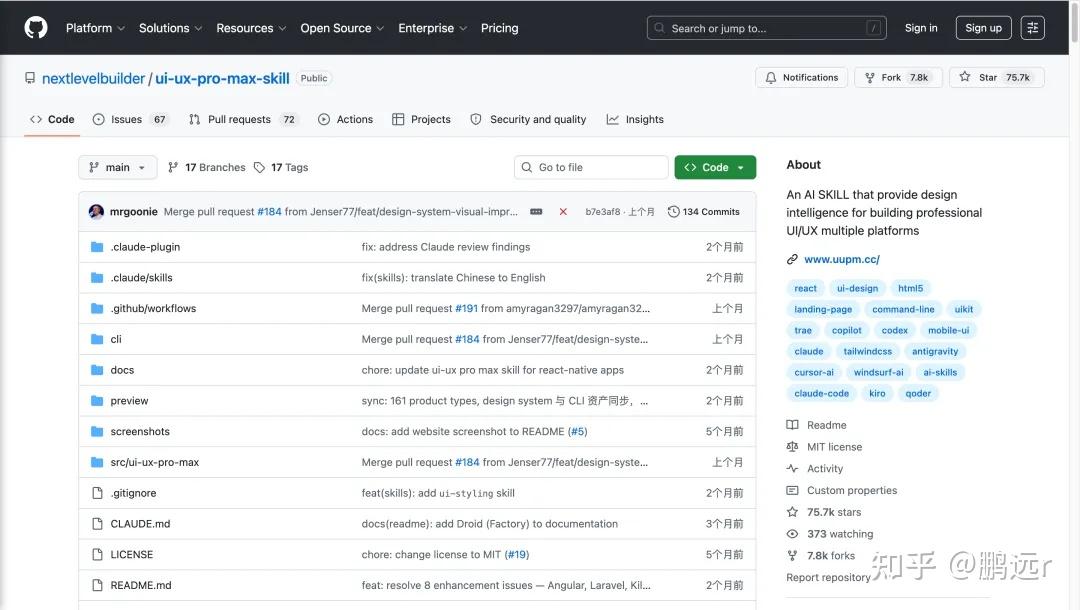Open the .github/workflows folder

(153, 308)
